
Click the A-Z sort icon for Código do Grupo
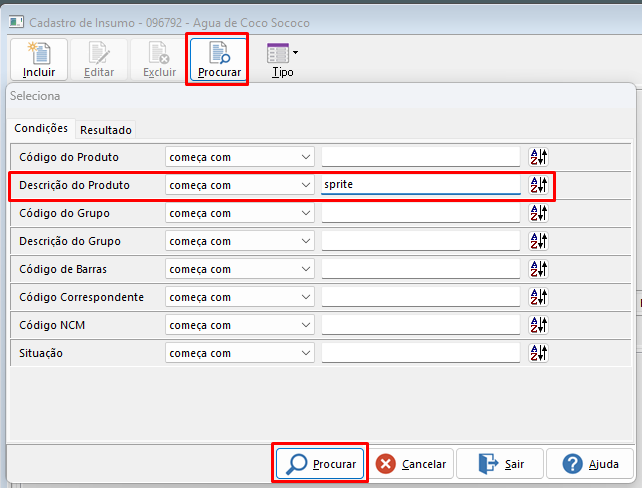pos(538,213)
